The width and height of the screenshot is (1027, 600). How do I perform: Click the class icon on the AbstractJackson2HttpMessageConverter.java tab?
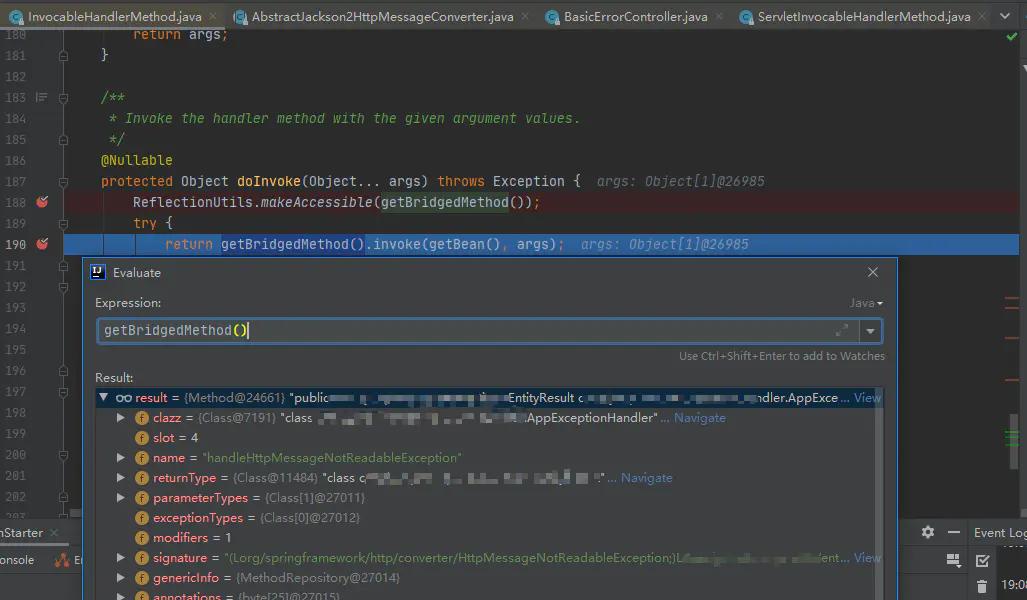240,17
